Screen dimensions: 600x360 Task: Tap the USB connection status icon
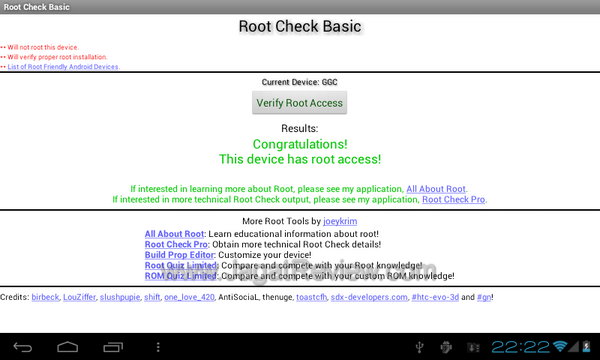(x=420, y=347)
